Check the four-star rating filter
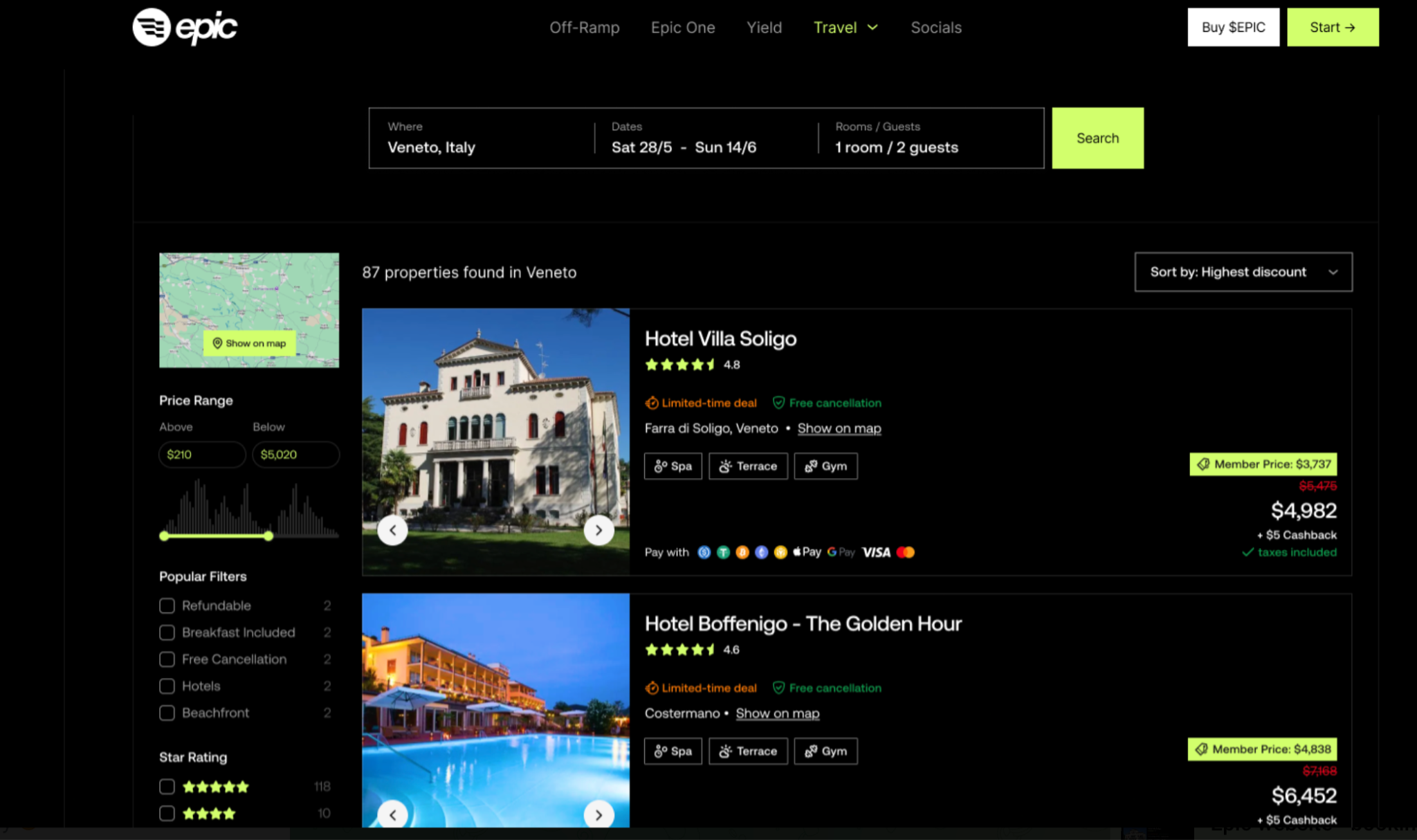1417x840 pixels. point(167,813)
